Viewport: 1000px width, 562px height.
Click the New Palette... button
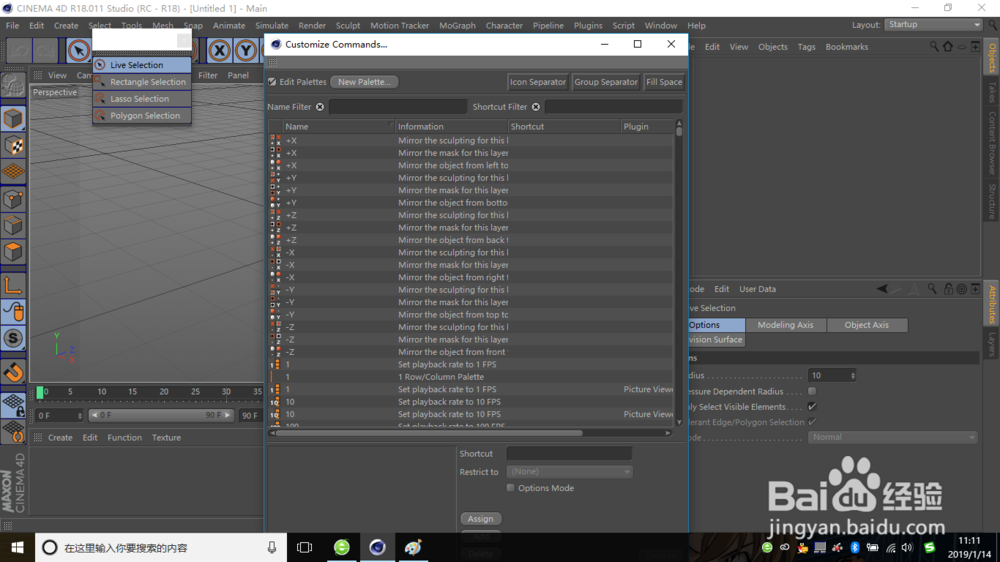364,82
